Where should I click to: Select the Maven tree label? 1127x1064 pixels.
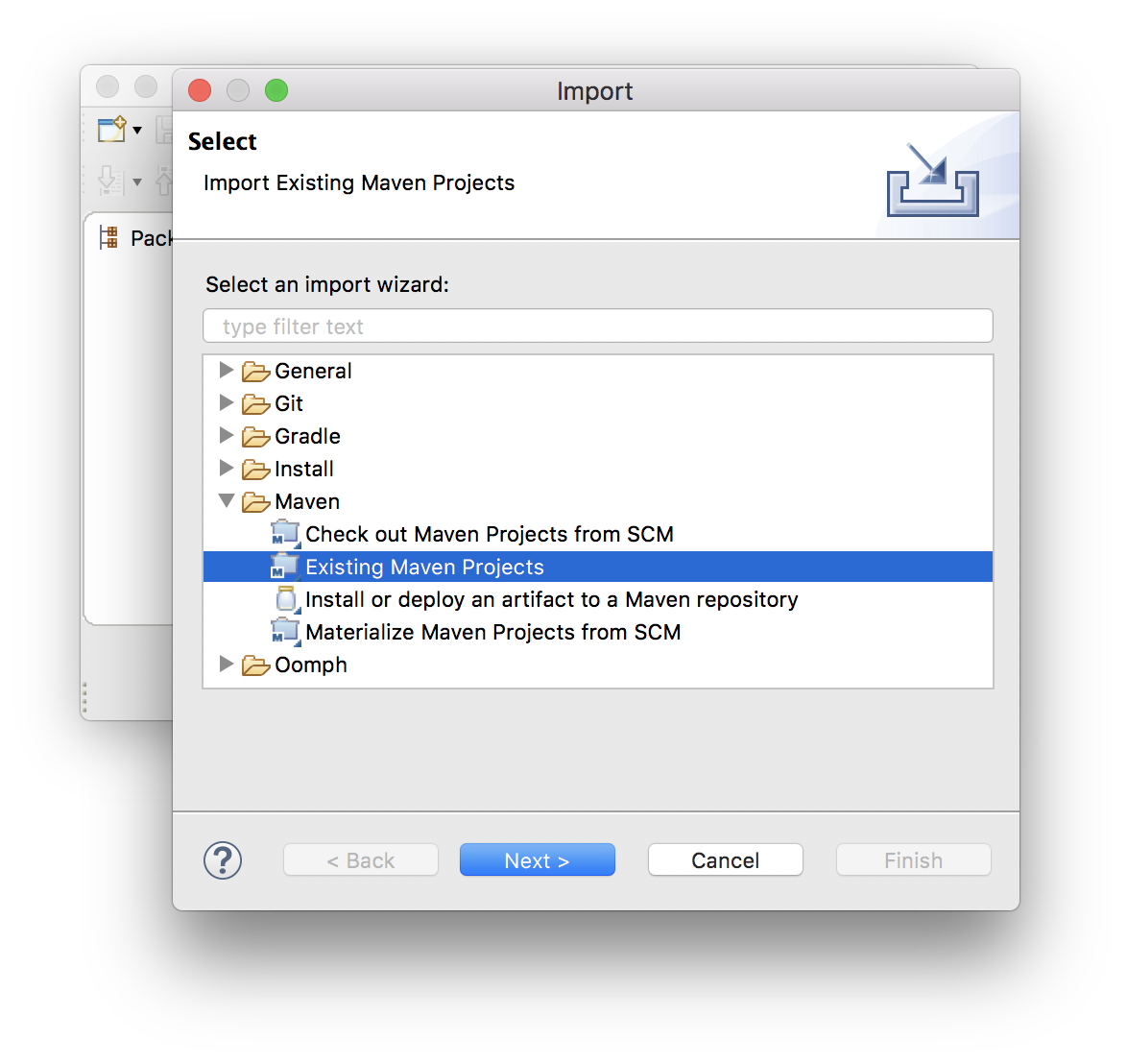click(x=307, y=502)
